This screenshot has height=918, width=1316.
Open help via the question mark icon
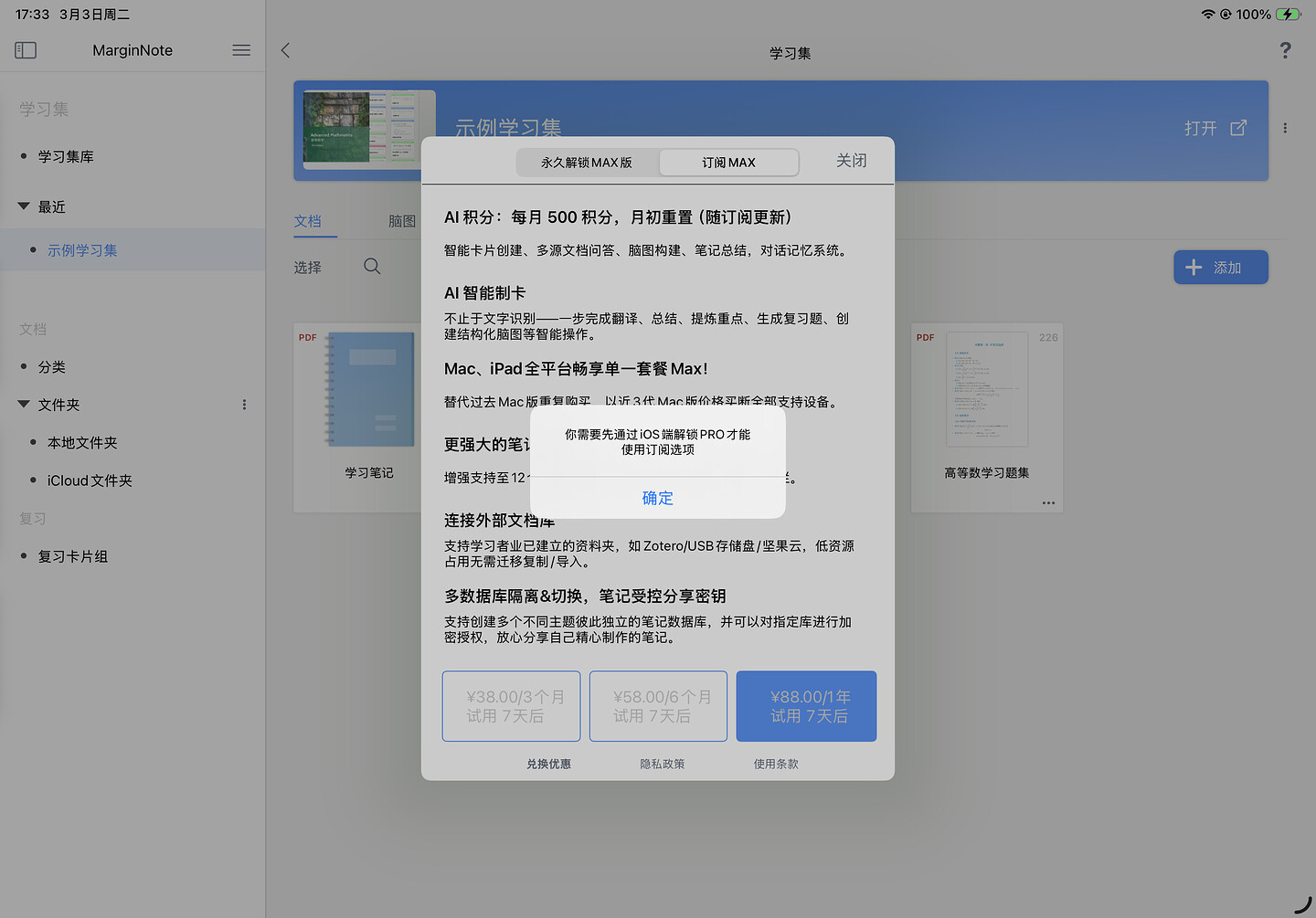[1285, 50]
